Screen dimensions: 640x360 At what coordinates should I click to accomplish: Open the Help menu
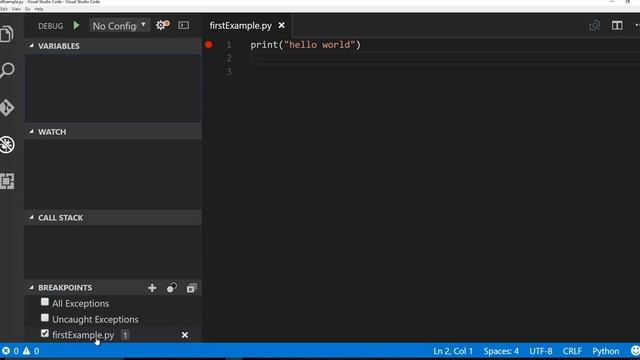click(39, 9)
